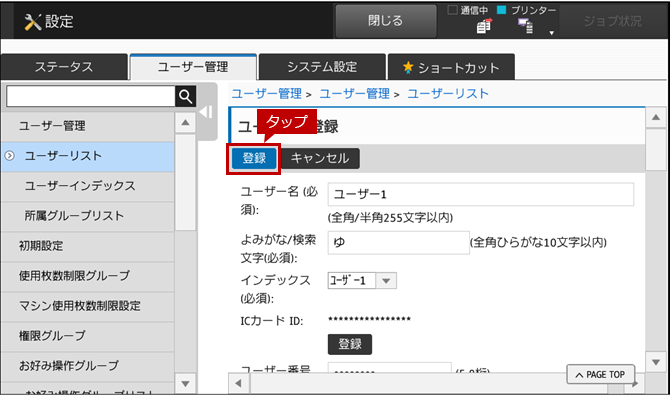
Task: Select ユーザーリスト in the sidebar
Action: tap(88, 156)
